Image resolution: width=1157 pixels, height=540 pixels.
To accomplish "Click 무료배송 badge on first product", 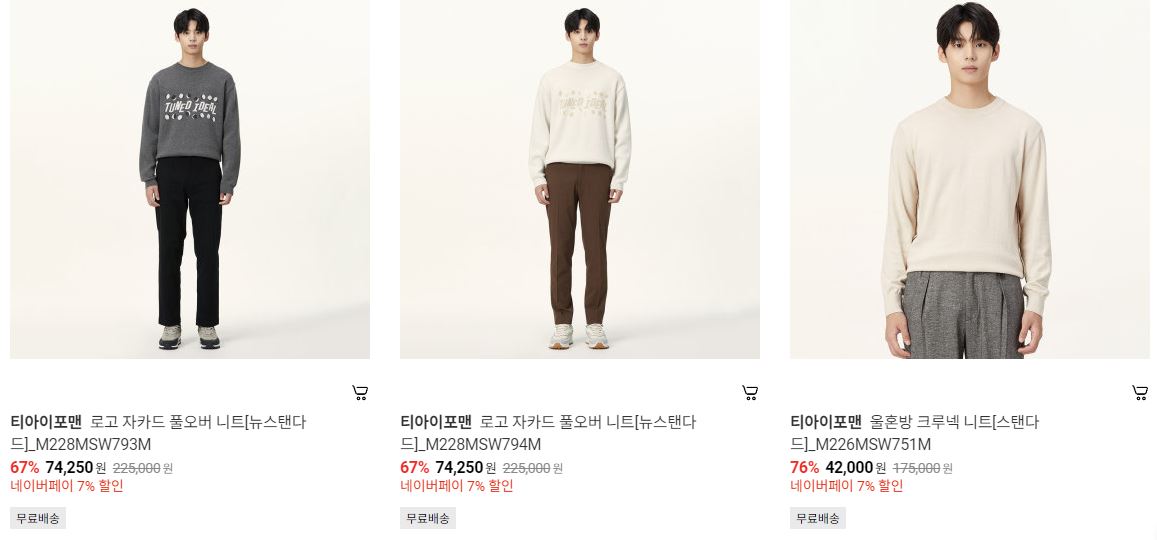I will point(38,518).
